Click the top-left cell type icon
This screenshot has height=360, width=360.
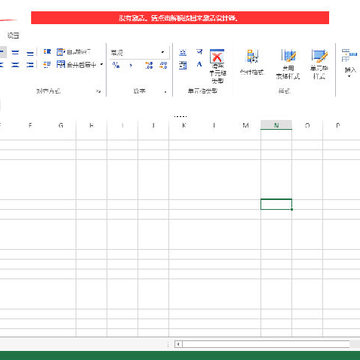tap(183, 52)
